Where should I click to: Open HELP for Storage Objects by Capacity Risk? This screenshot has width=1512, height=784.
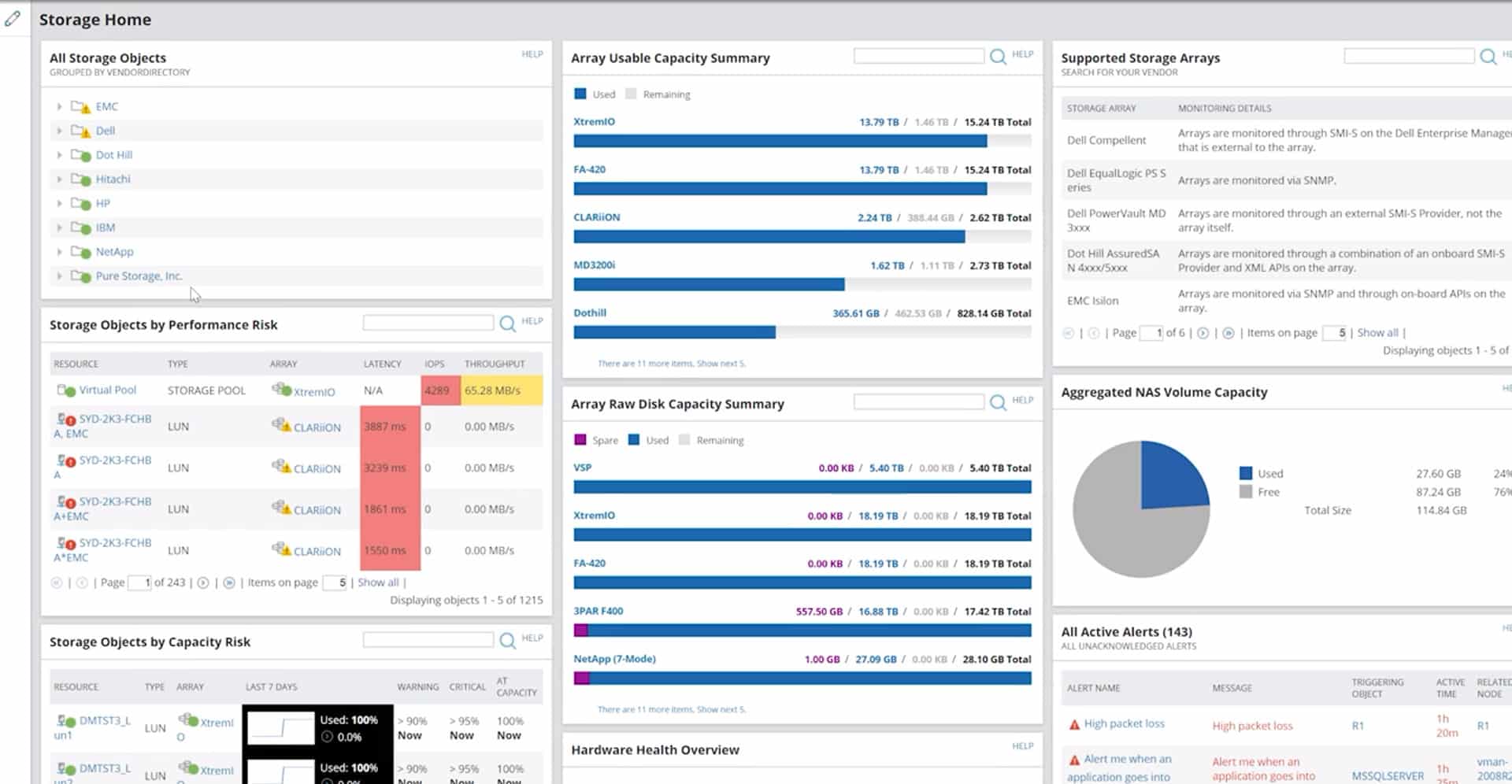(x=532, y=638)
